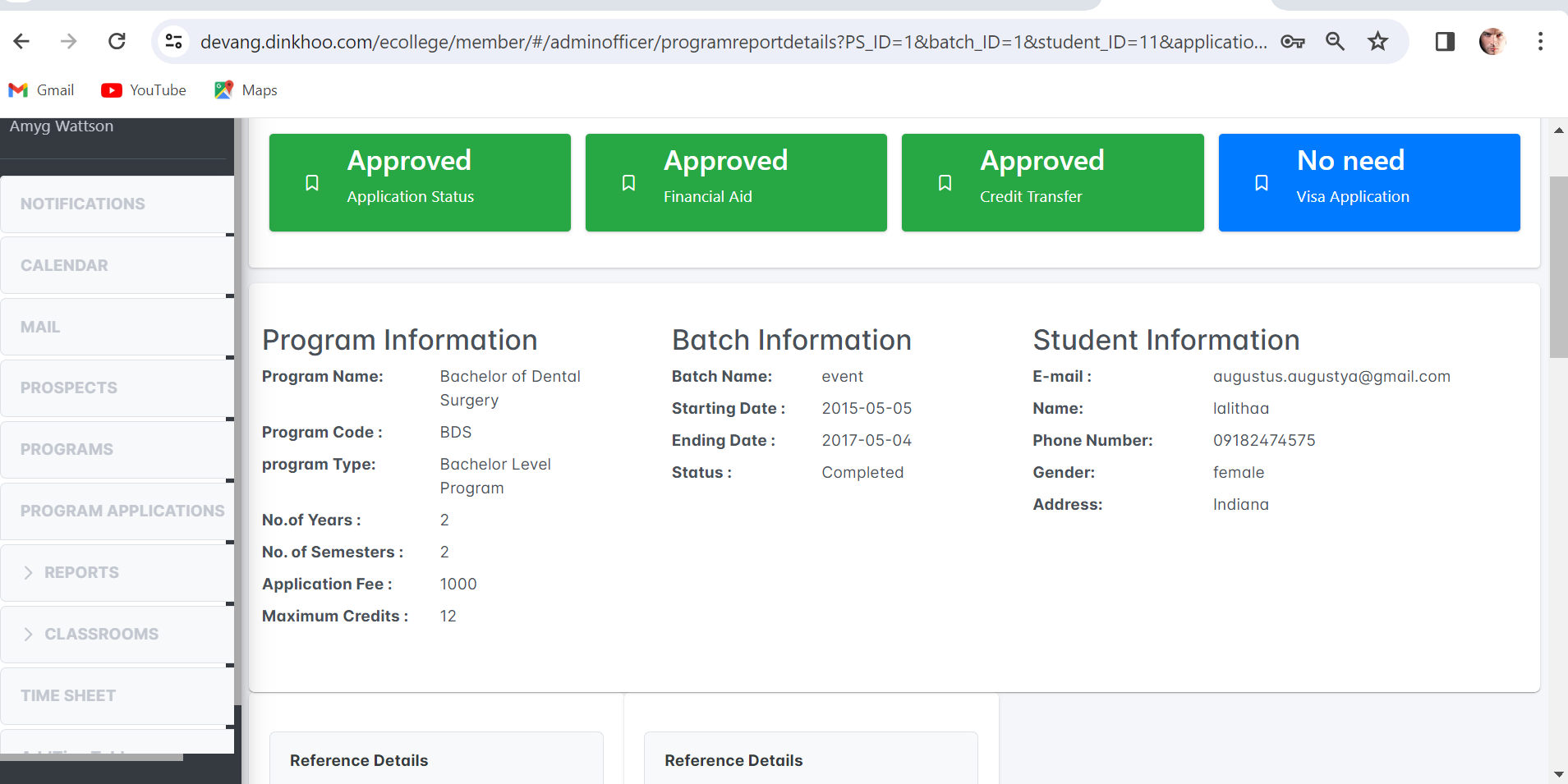Go forward to the next page
This screenshot has height=784, width=1568.
pos(69,41)
